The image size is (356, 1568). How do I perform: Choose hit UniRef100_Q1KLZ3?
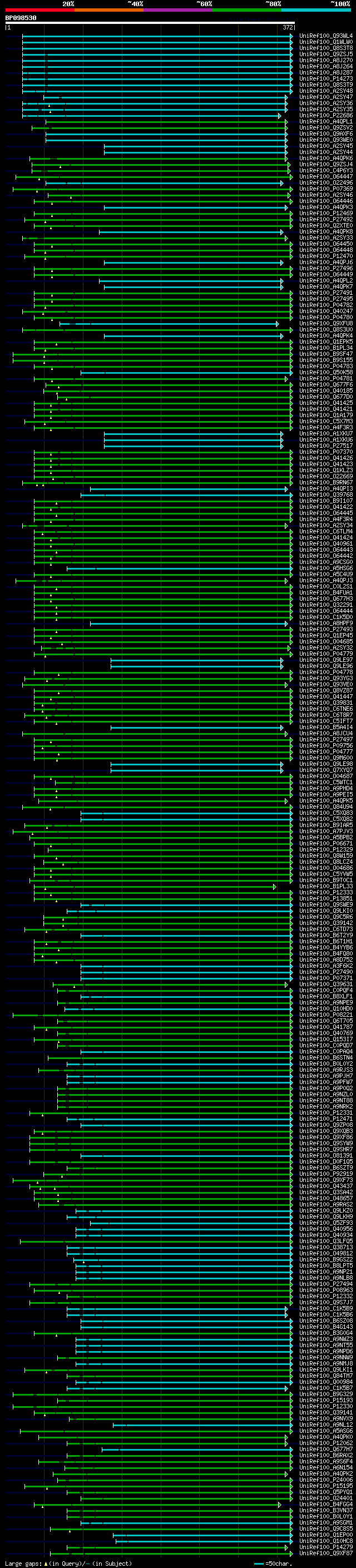click(325, 471)
